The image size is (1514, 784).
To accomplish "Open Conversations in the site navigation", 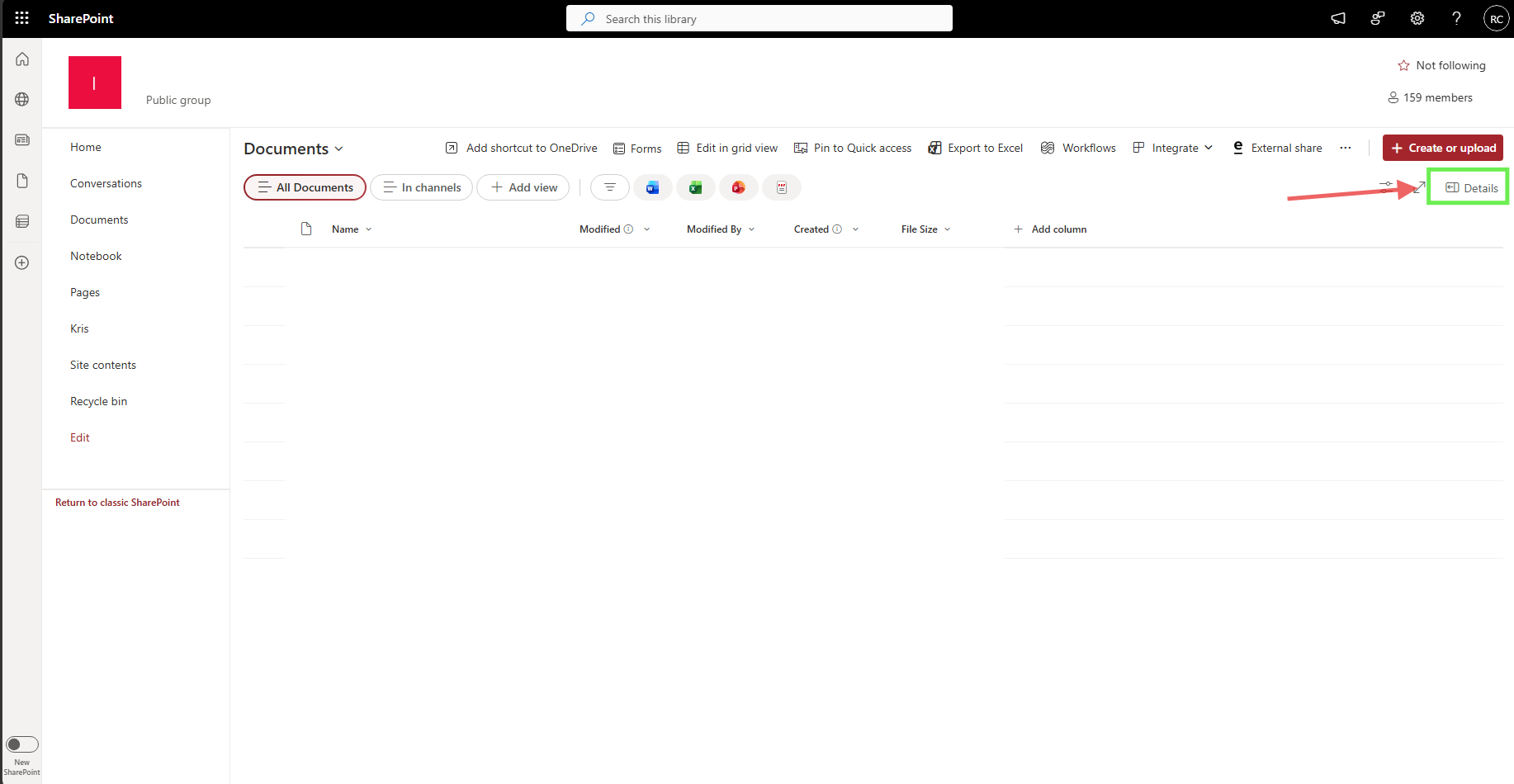I will tap(106, 183).
